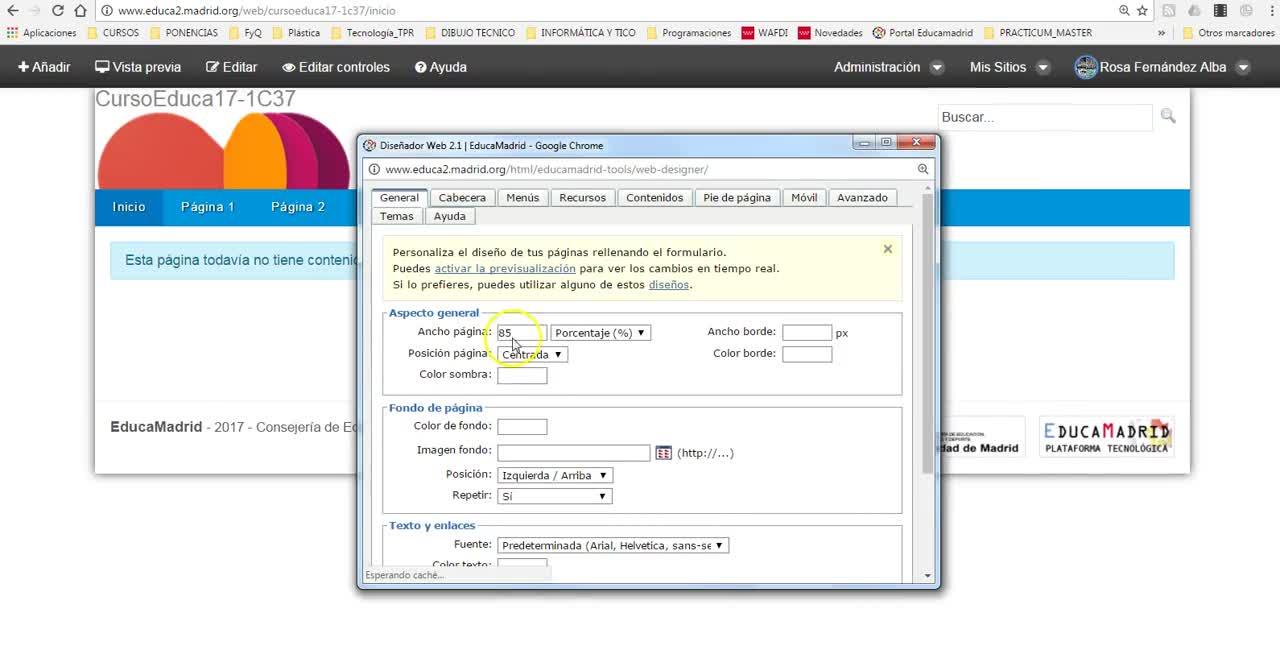
Task: Open the Aplicaciones apps grid shortcut
Action: (41, 33)
